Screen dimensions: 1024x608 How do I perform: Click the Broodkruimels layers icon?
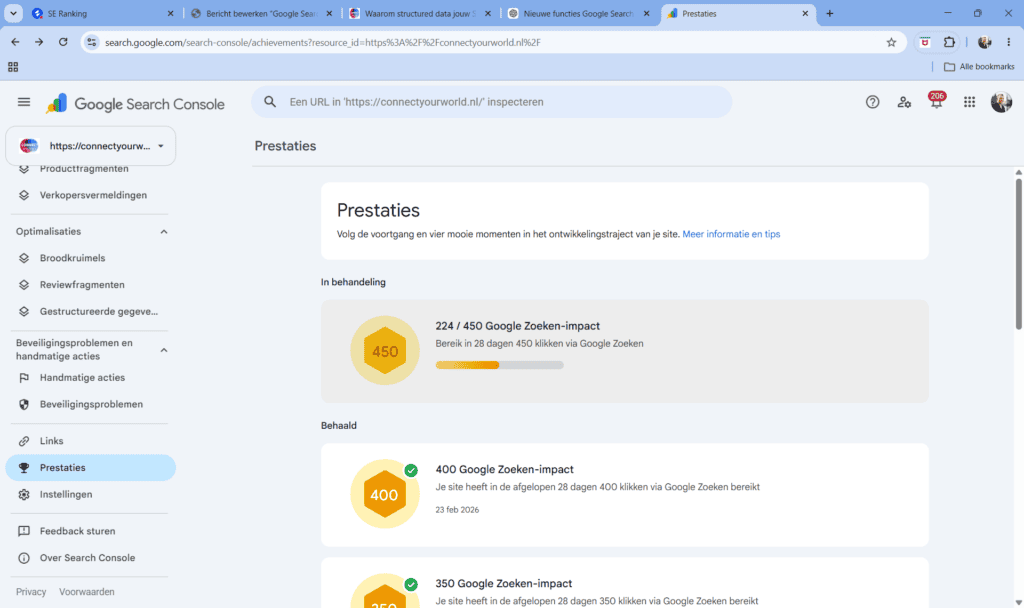(x=24, y=258)
